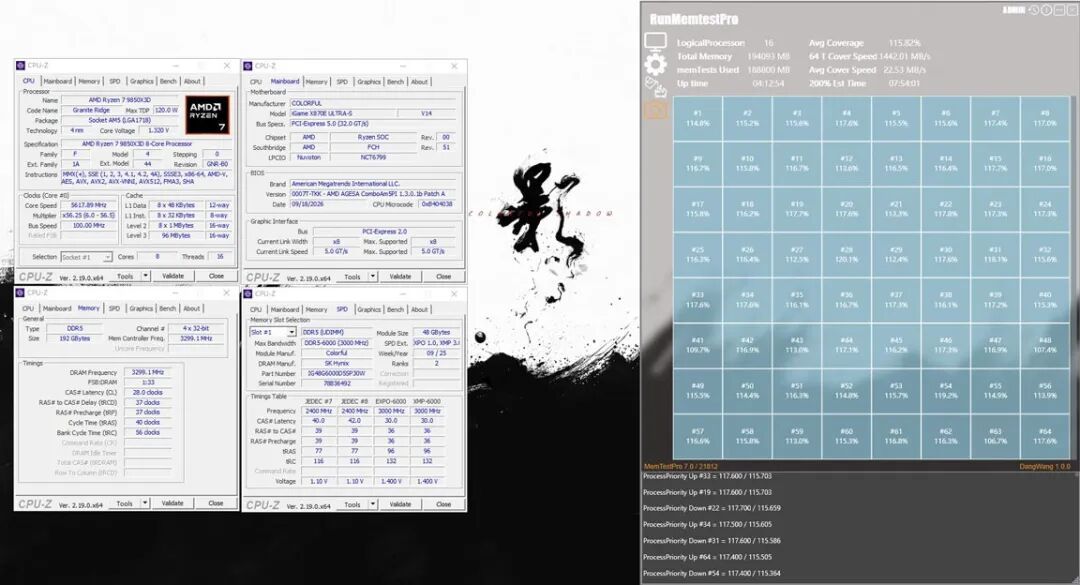Screen dimensions: 1080x585
Task: Select the SPD tab in the CPU-tab CPU-Z window
Action: [114, 81]
